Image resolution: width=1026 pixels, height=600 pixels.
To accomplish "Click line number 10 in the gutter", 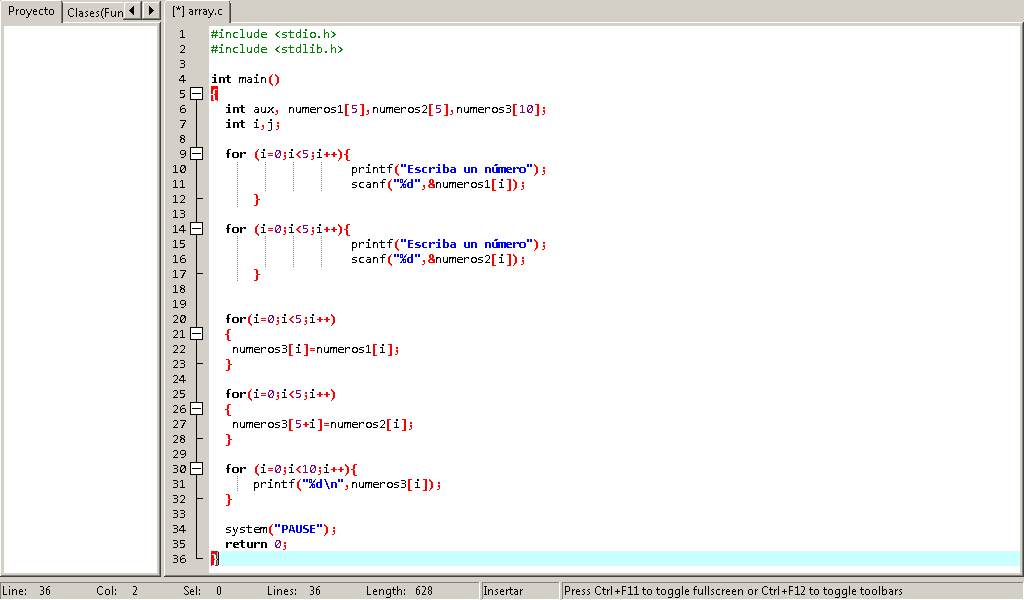I will (x=179, y=168).
